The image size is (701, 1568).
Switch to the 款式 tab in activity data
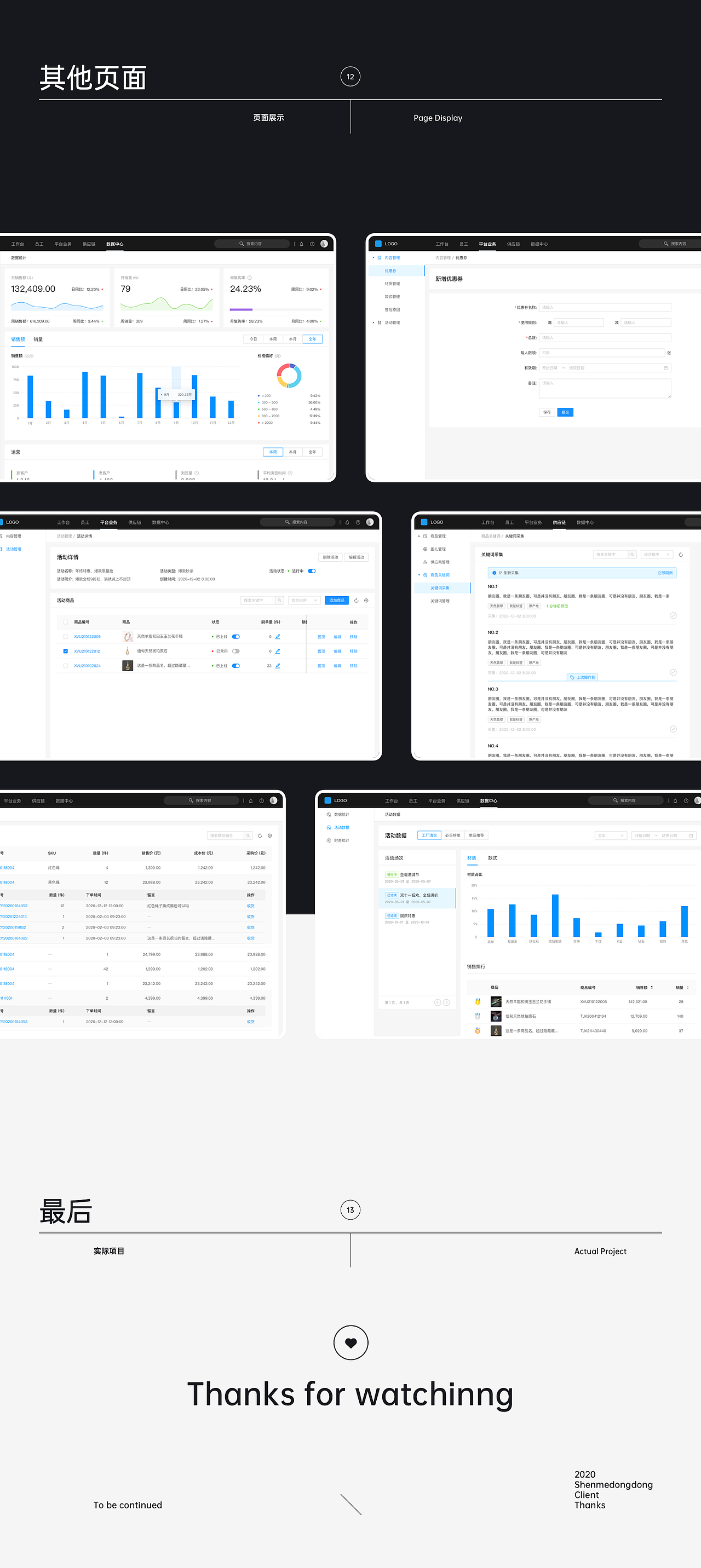click(493, 858)
